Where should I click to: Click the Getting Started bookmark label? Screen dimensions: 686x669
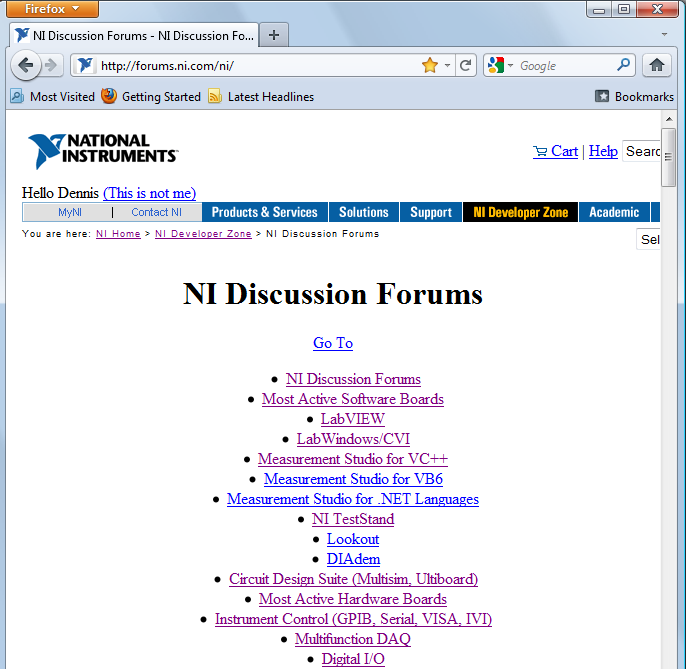point(161,97)
